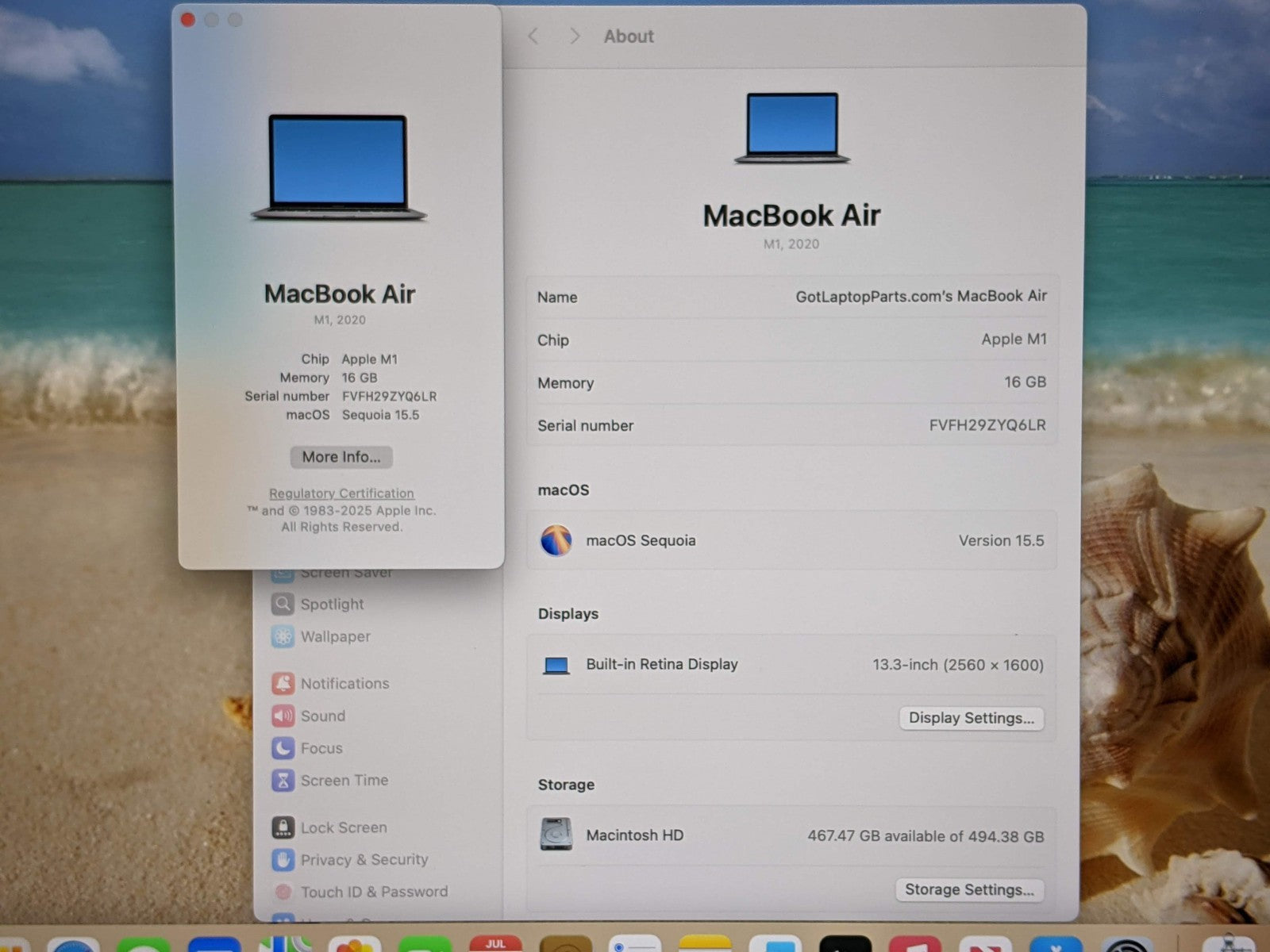Select Screen Time in sidebar
The image size is (1270, 952).
point(343,781)
